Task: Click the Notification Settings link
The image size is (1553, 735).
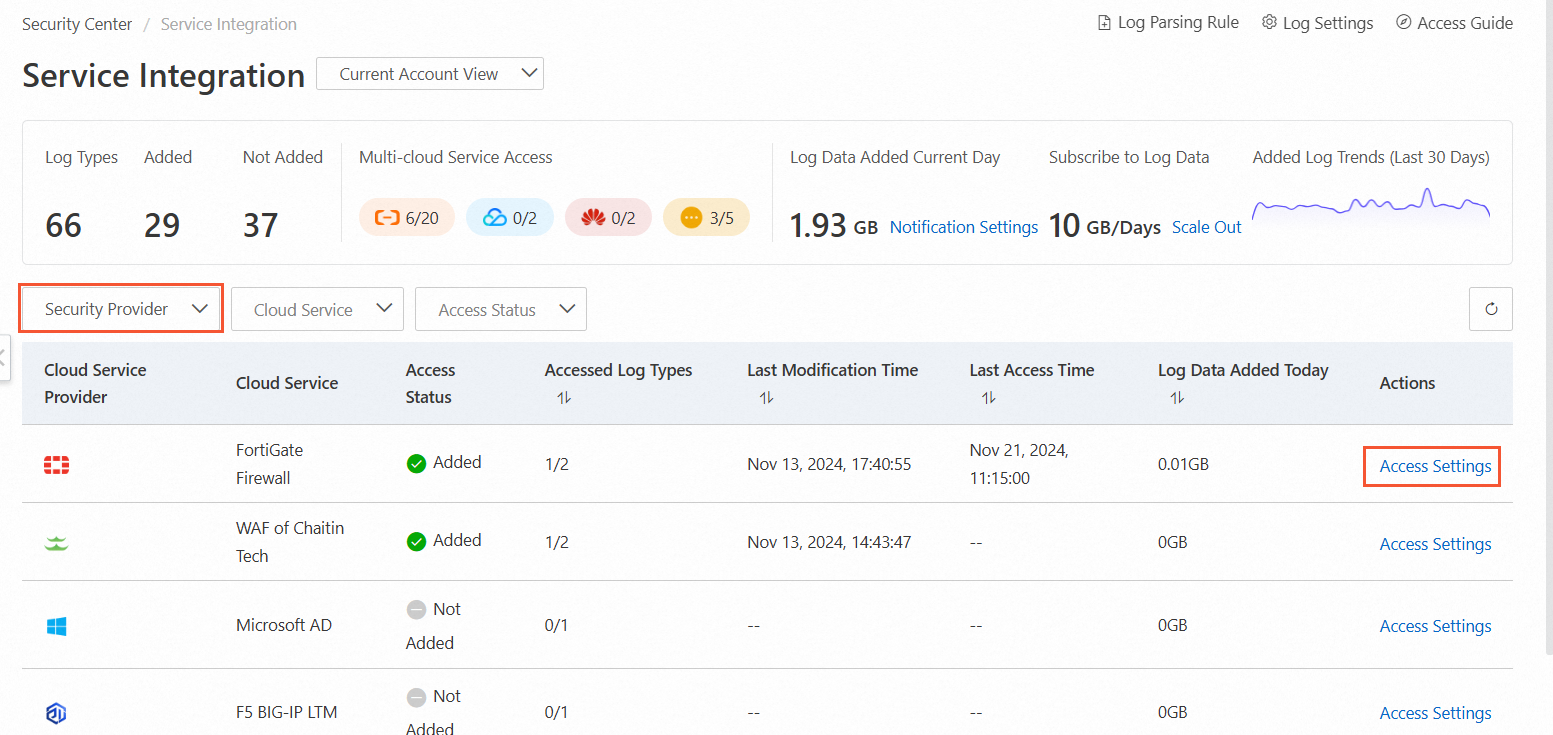Action: click(963, 227)
